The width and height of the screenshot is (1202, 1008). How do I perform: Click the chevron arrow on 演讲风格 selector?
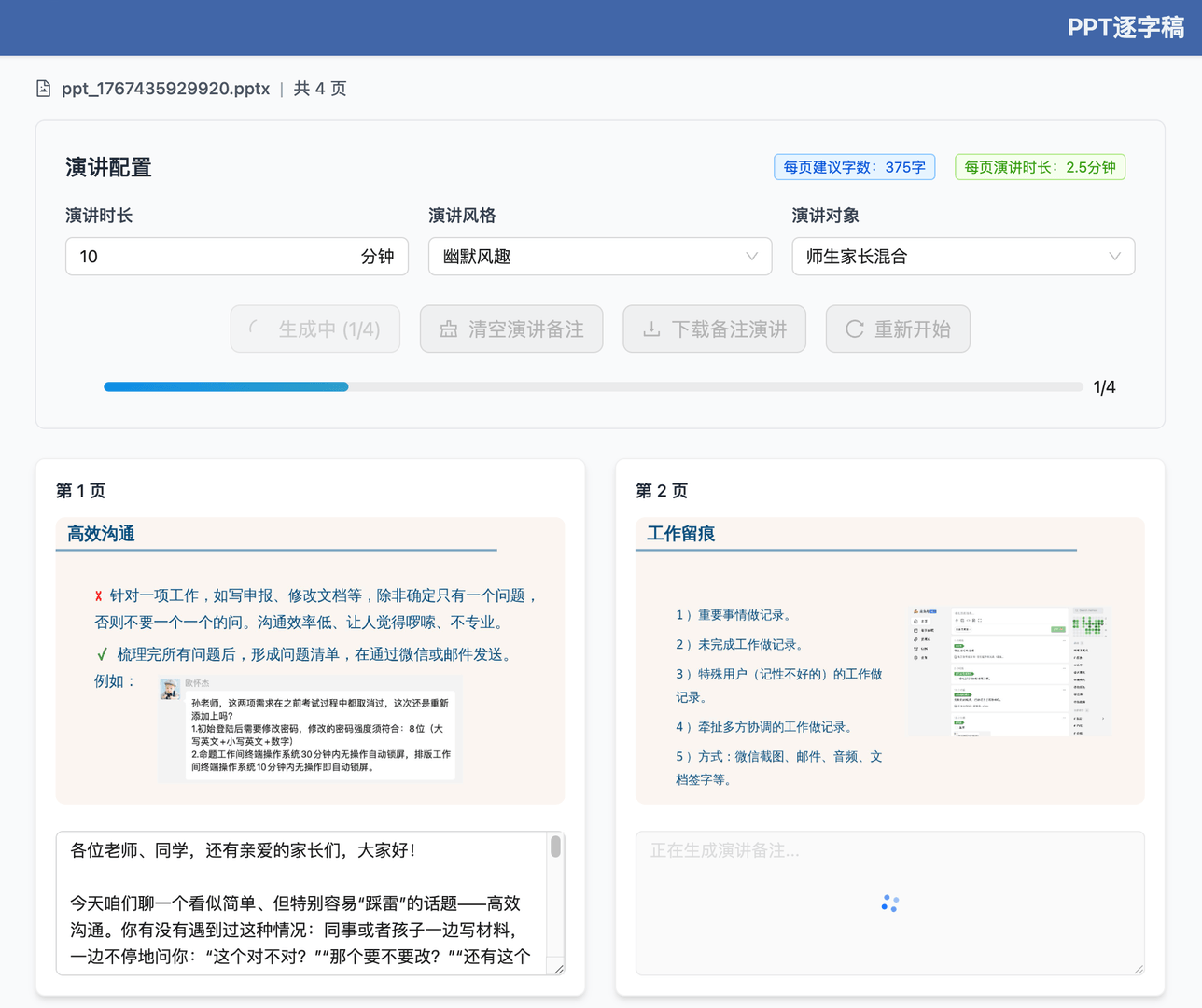(x=751, y=256)
